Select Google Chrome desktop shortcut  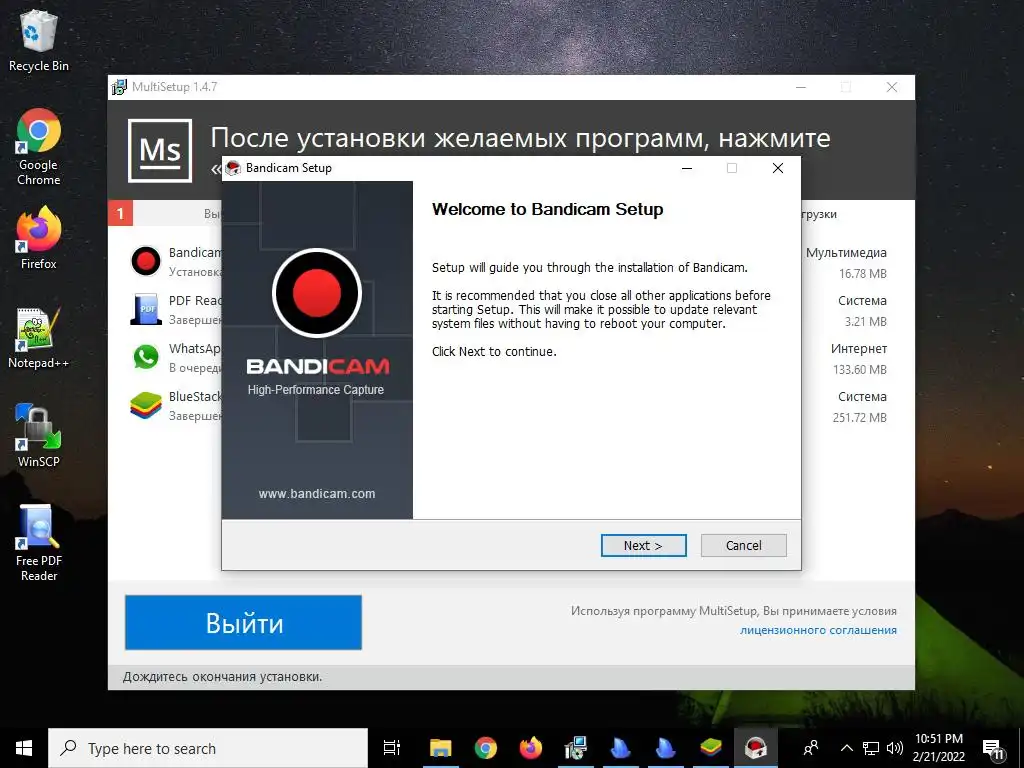(x=38, y=147)
